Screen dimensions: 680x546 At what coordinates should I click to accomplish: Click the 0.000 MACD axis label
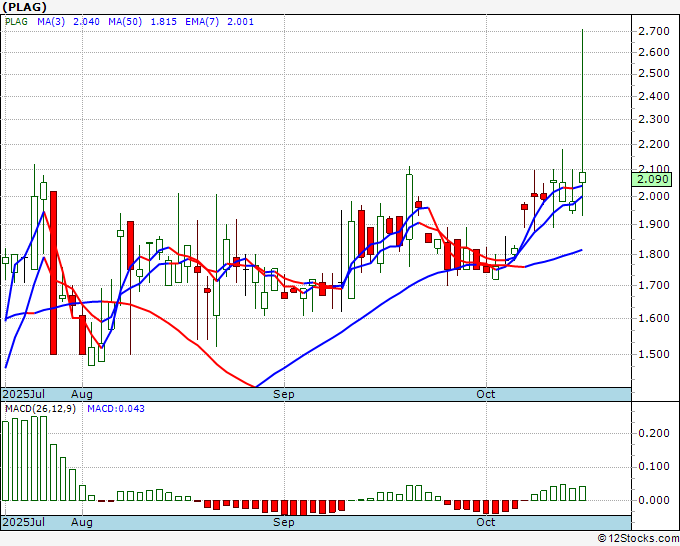click(x=654, y=500)
